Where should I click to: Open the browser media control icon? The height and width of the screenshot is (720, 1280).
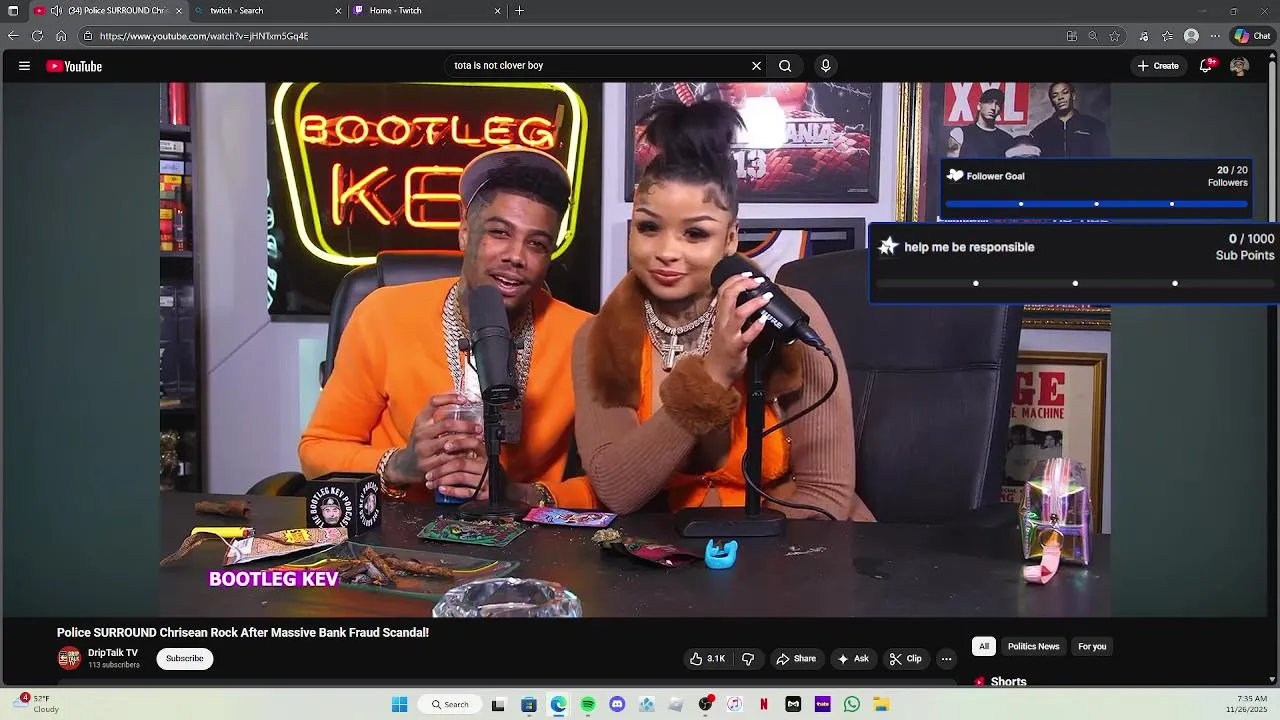click(x=1144, y=36)
